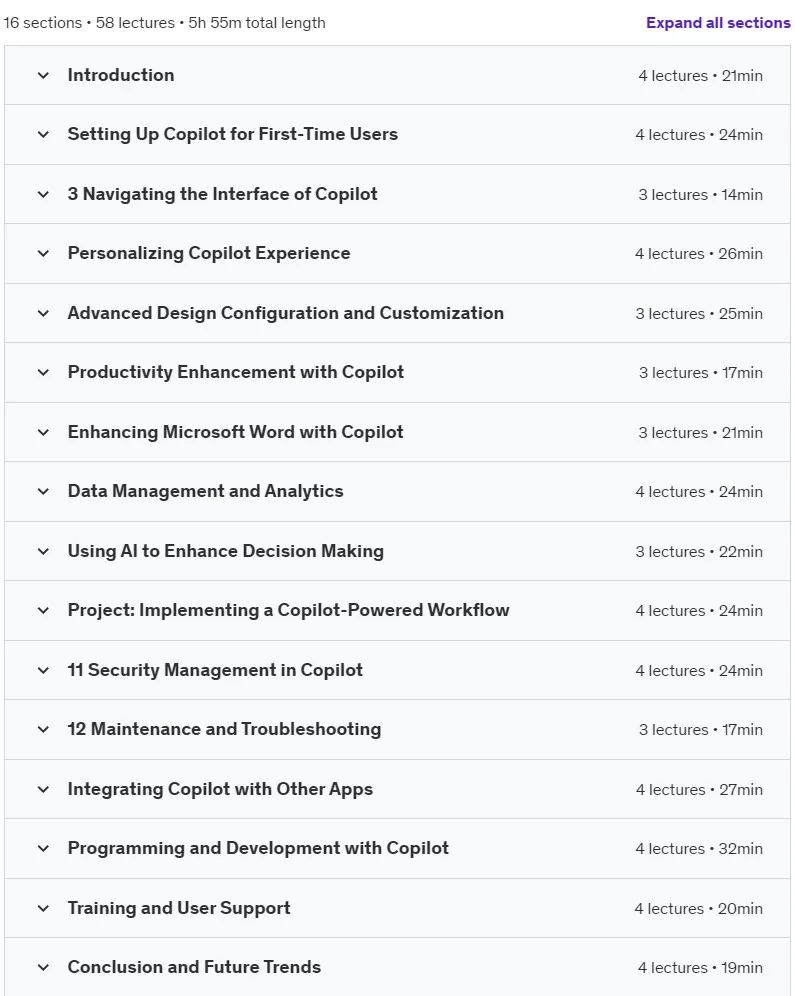Image resolution: width=795 pixels, height=996 pixels.
Task: Click 4 lectures 32min on Programming row
Action: tap(699, 849)
